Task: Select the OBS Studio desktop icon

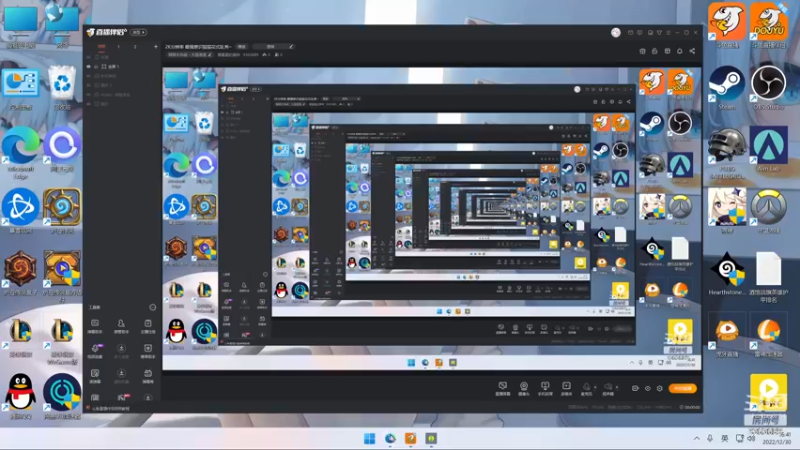Action: coord(768,87)
